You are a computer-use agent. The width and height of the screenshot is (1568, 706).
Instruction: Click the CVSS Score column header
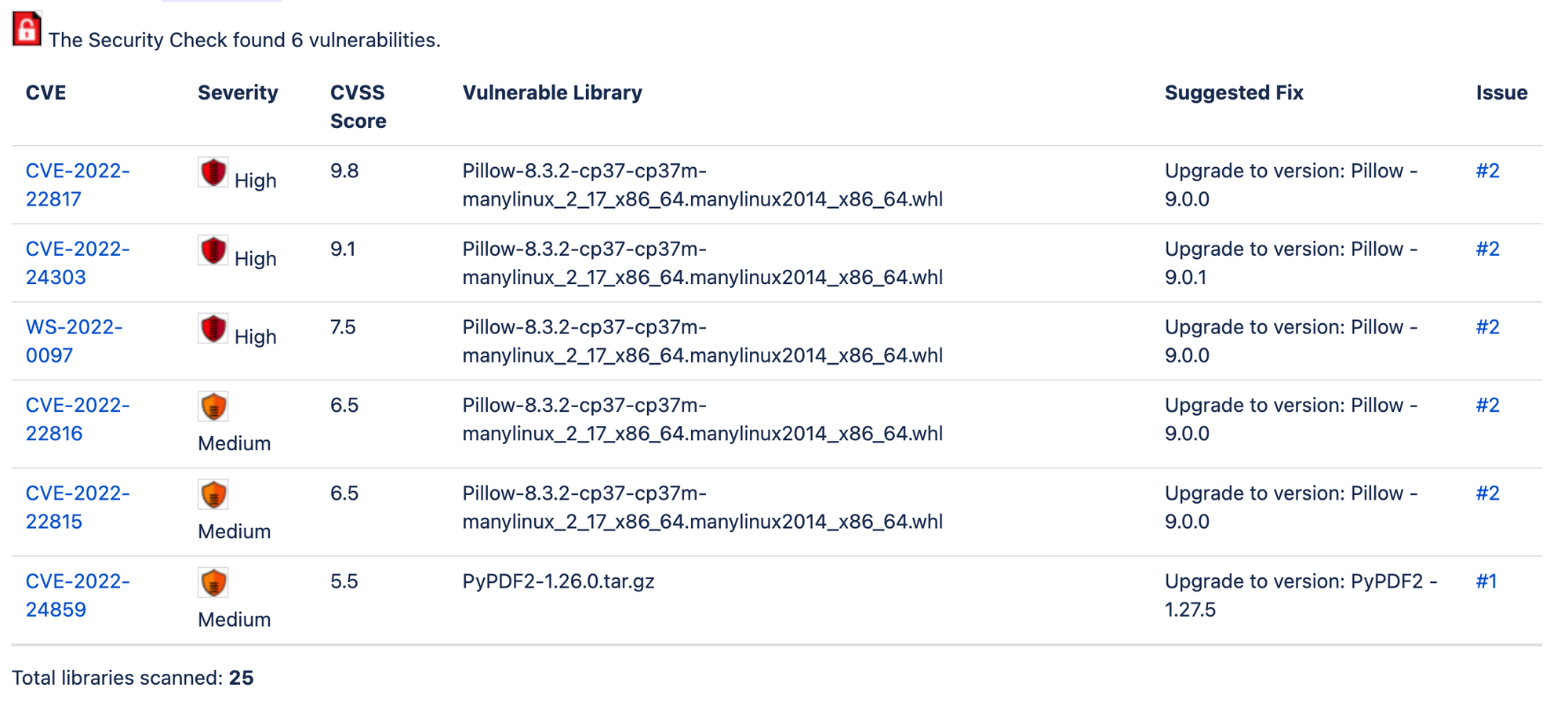(x=358, y=107)
